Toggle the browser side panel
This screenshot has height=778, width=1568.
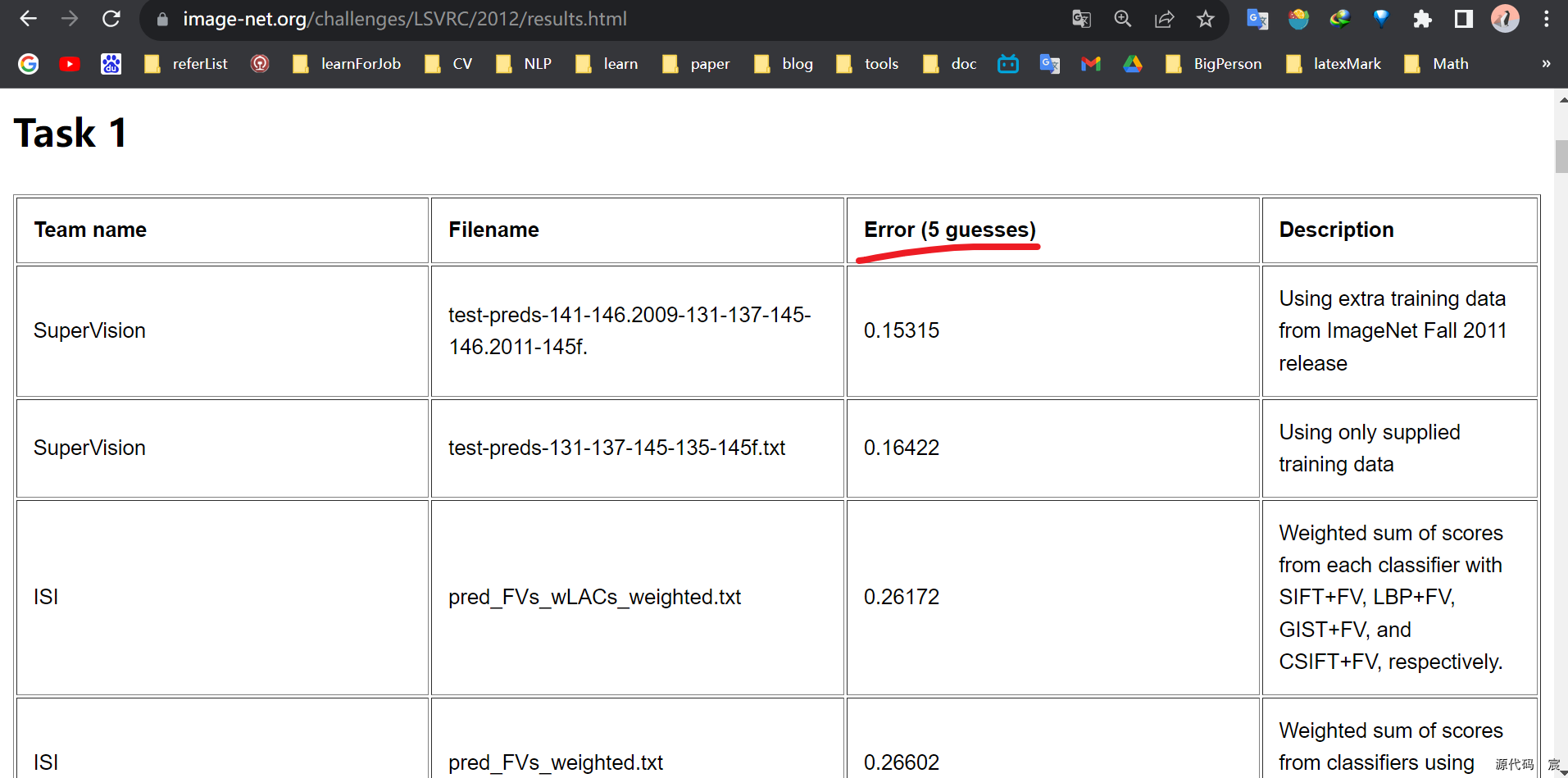tap(1464, 19)
